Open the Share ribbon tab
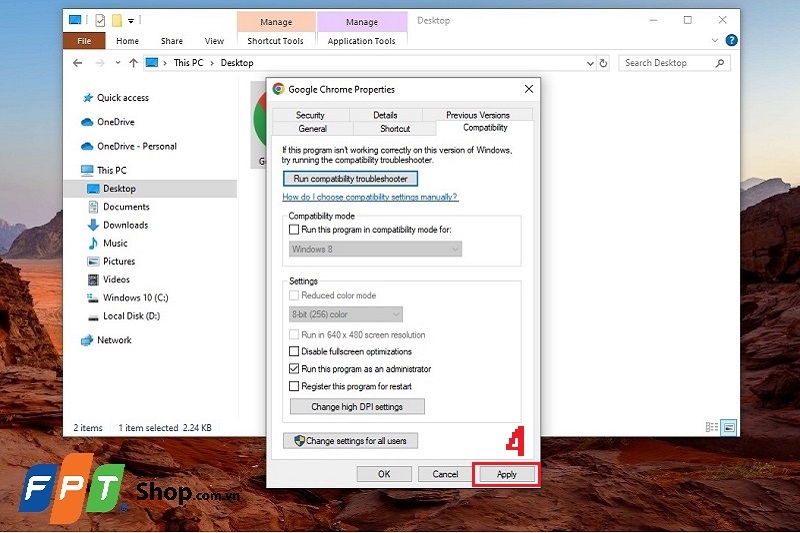The image size is (800, 533). tap(172, 41)
